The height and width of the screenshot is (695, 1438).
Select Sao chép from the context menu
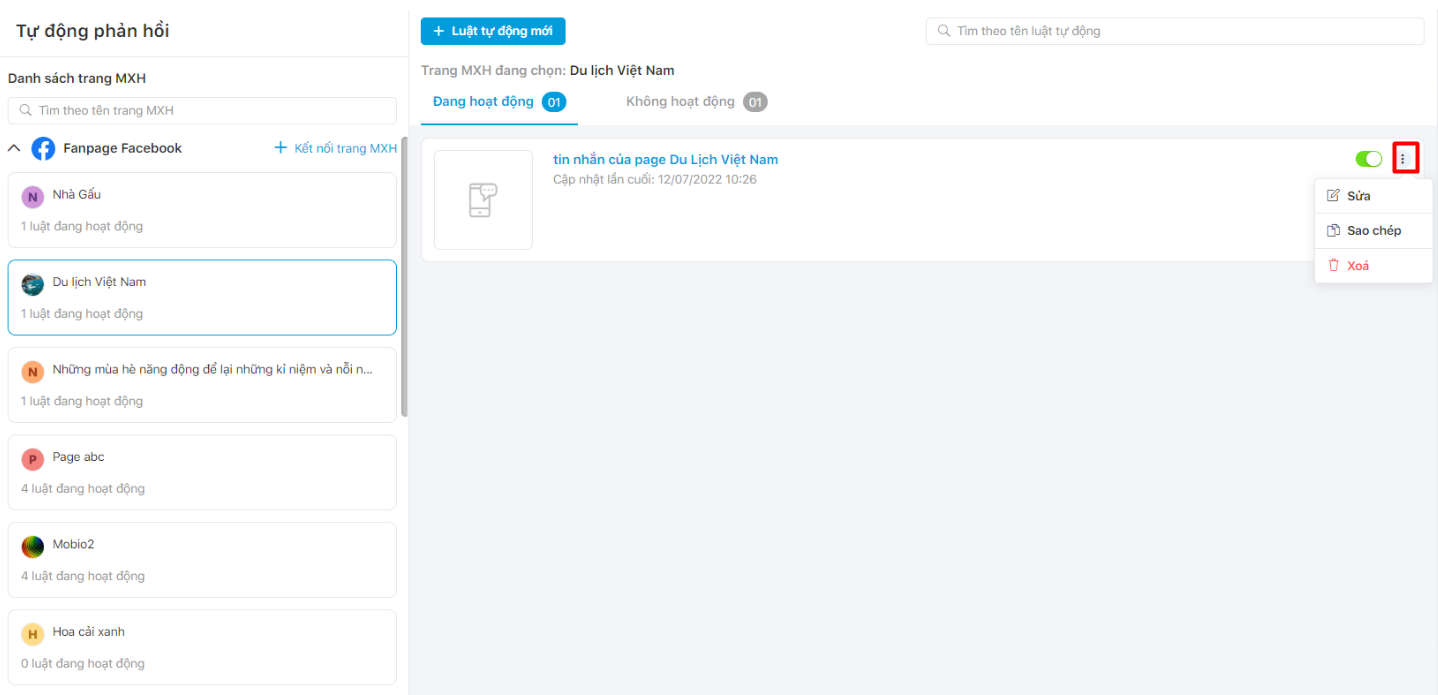click(x=1372, y=230)
